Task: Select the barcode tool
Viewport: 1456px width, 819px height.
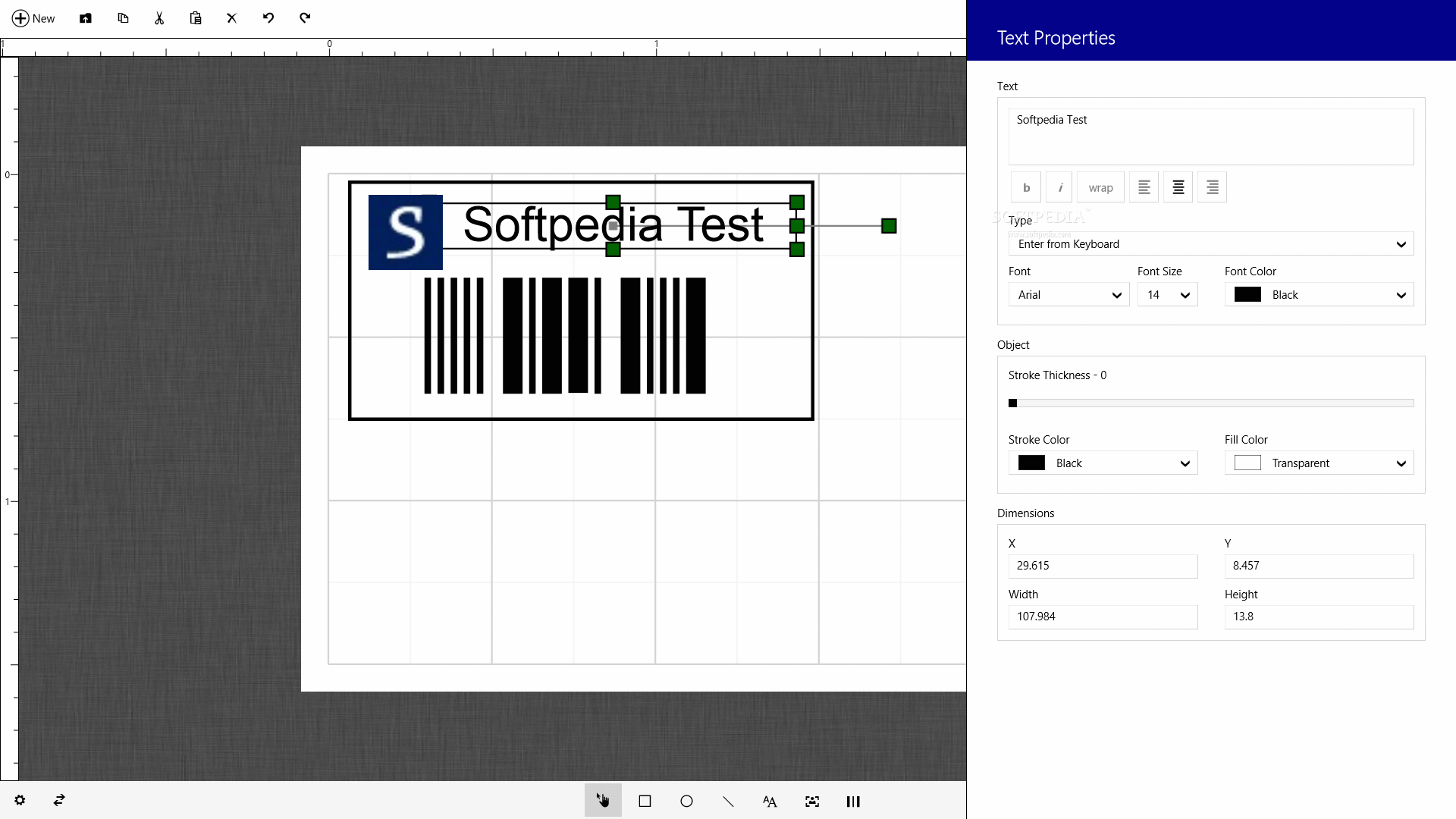Action: 853,801
